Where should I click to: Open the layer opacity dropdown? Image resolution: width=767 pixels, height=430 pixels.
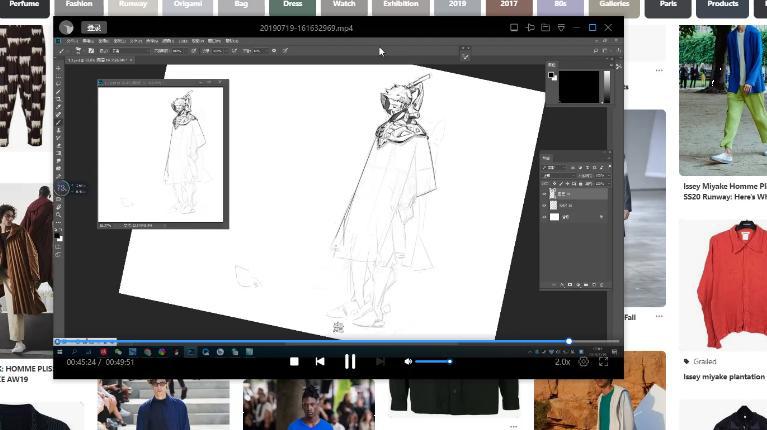(x=602, y=176)
